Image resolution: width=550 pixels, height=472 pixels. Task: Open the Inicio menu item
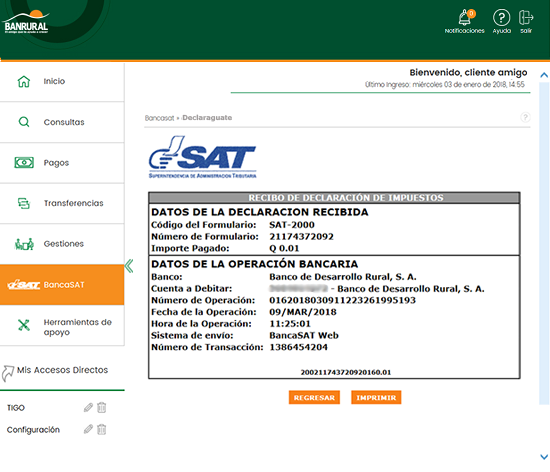pos(62,82)
